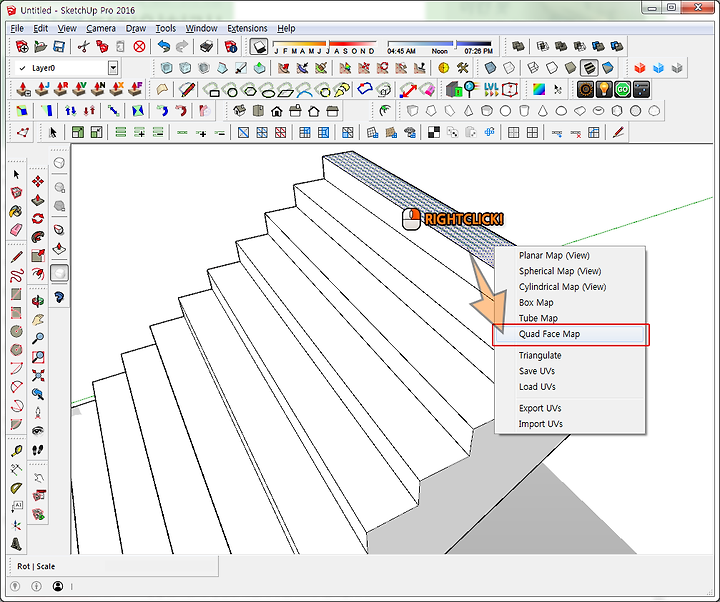The image size is (720, 602).
Task: Choose Quad Face Map from context menu
Action: [570, 334]
